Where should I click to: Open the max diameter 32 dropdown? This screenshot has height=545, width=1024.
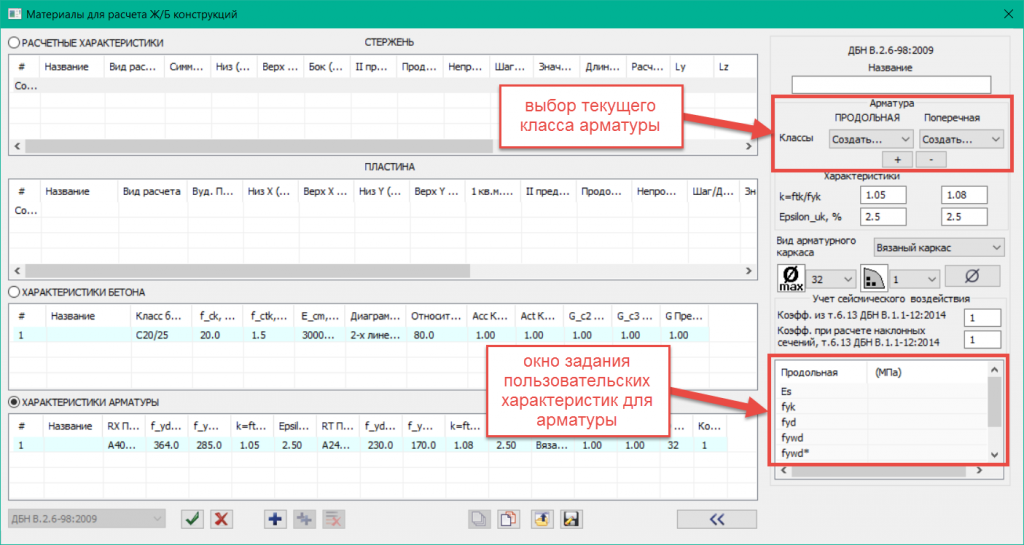(x=831, y=277)
